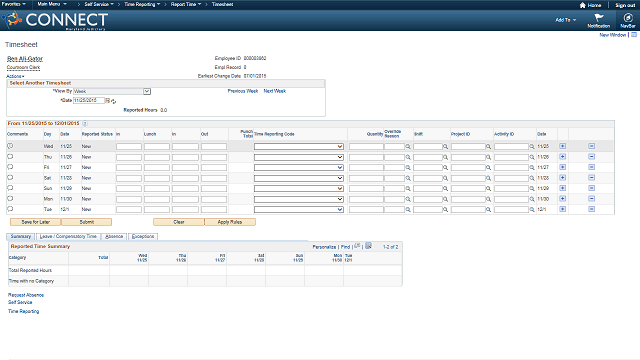Screen dimensions: 640x360
Task: Switch to the Leave / Compensatory Time tab
Action: [68, 236]
